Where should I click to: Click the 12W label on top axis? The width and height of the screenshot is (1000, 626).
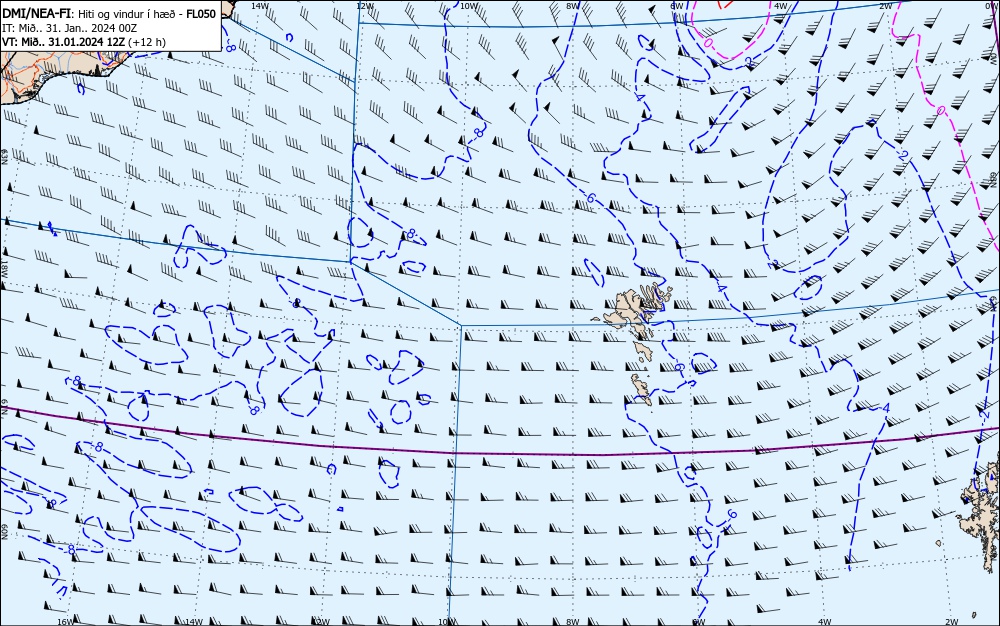365,5
